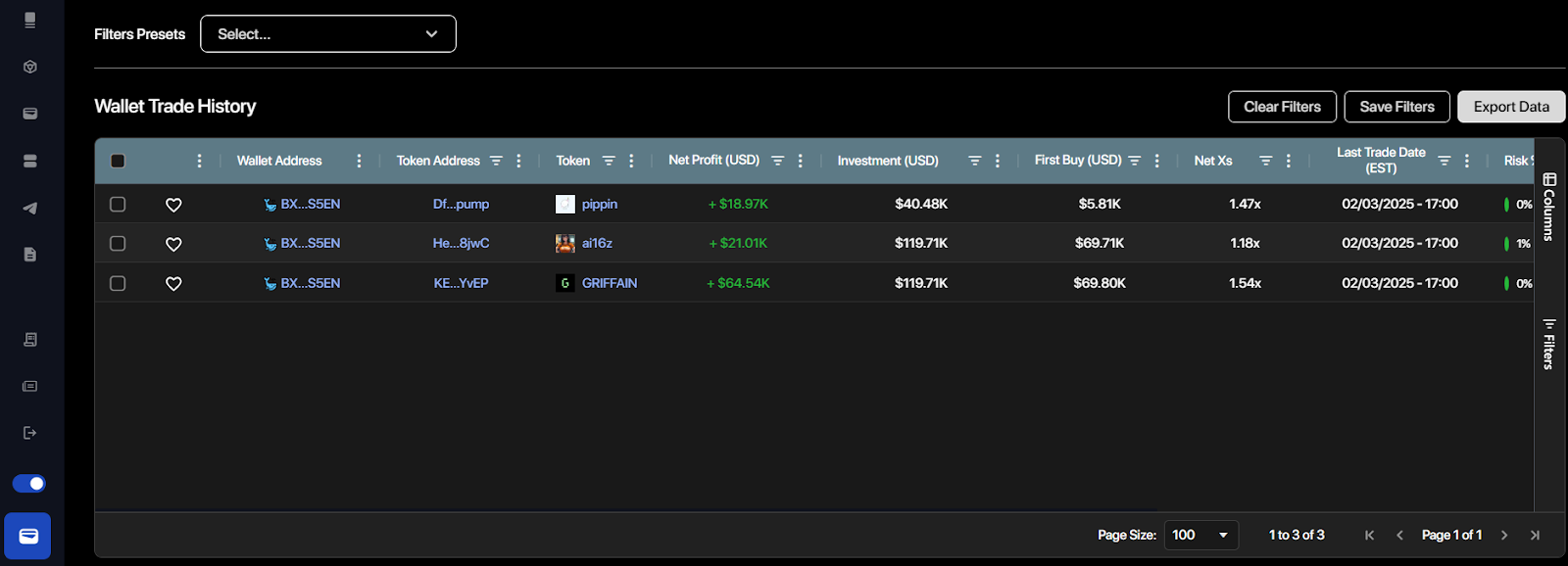Screen dimensions: 1568x566
Task: Open token address KE...YvEP link
Action: [461, 283]
